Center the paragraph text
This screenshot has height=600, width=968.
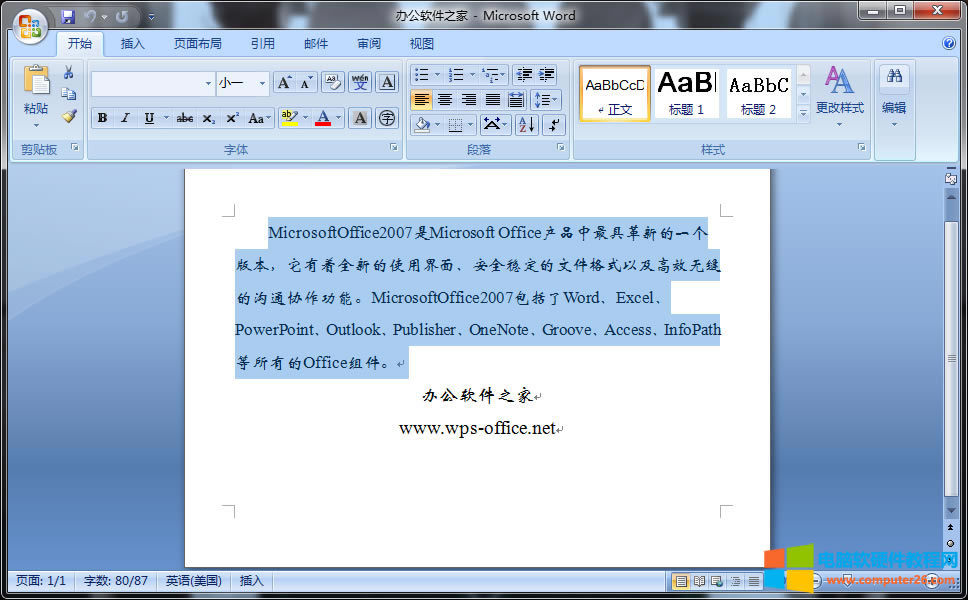coord(445,99)
